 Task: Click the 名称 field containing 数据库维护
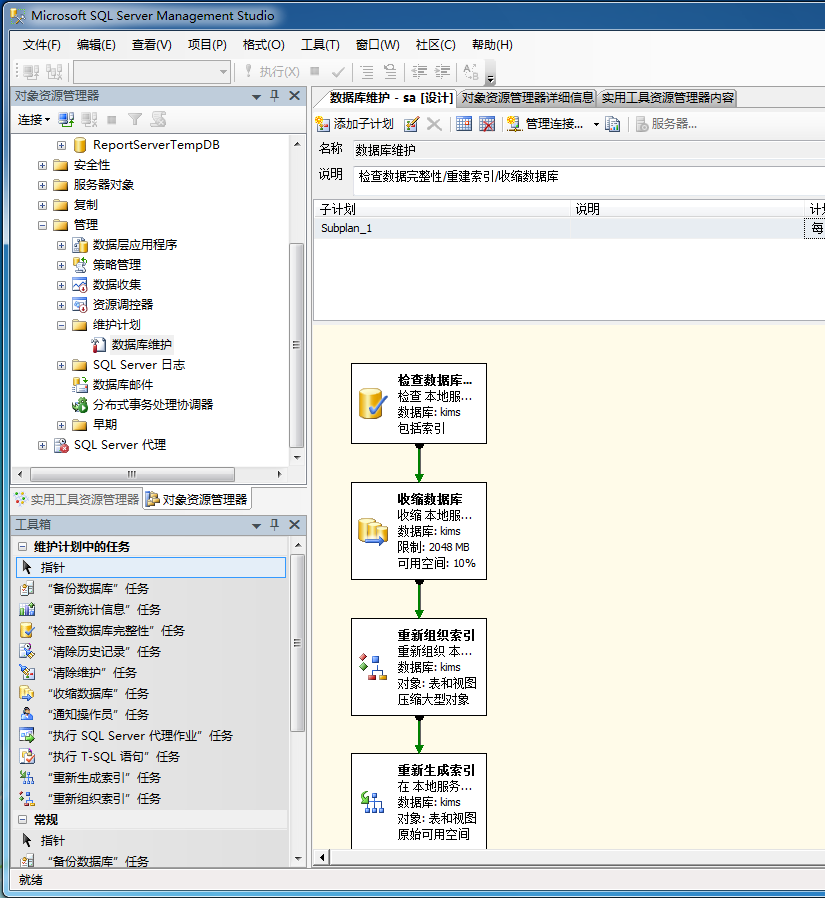point(589,150)
